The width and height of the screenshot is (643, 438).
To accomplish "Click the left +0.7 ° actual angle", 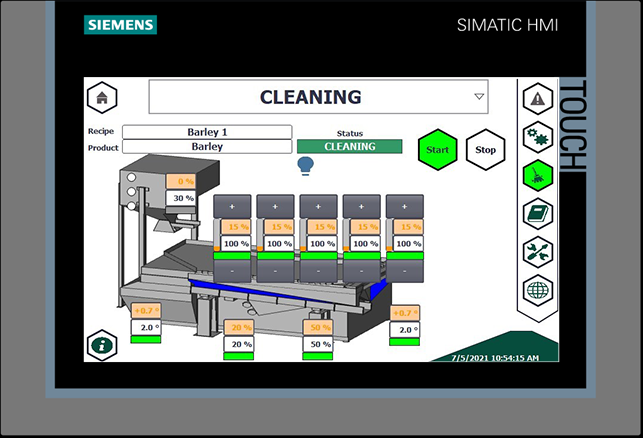I will [146, 311].
